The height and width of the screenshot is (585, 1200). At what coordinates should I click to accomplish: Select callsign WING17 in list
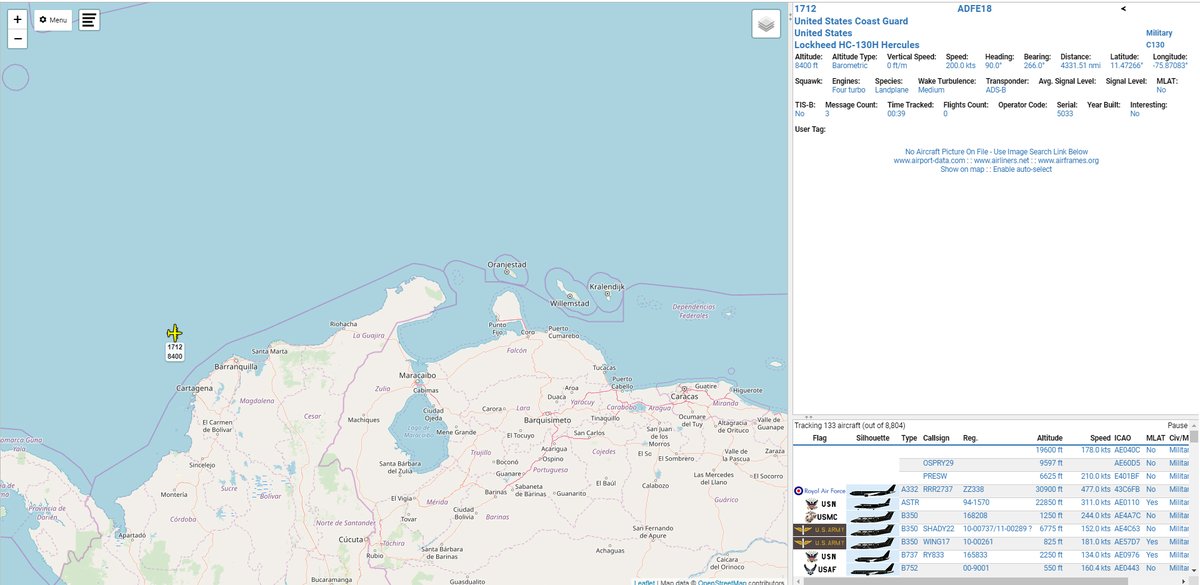pos(937,542)
